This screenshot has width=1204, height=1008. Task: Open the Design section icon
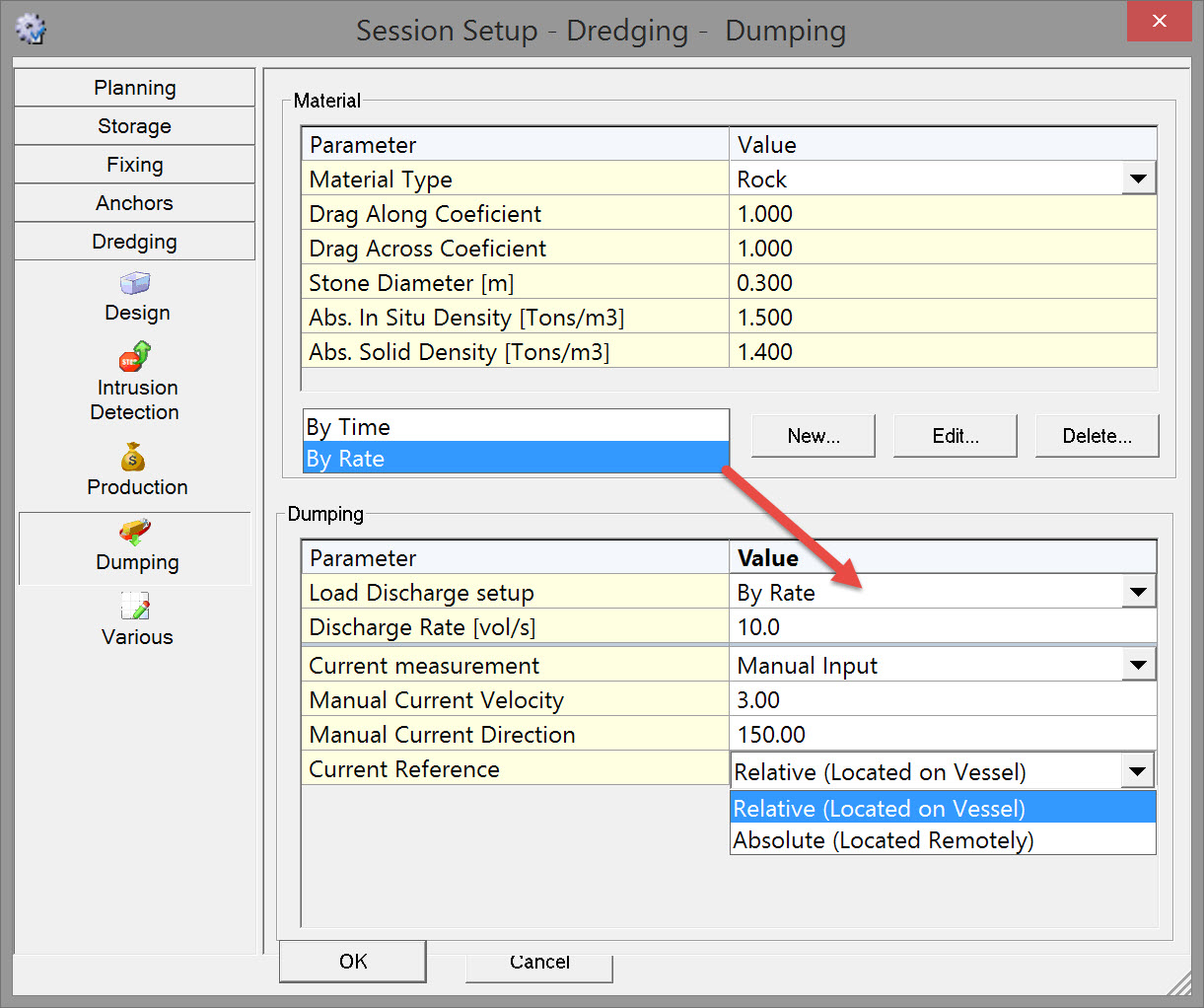[x=135, y=285]
